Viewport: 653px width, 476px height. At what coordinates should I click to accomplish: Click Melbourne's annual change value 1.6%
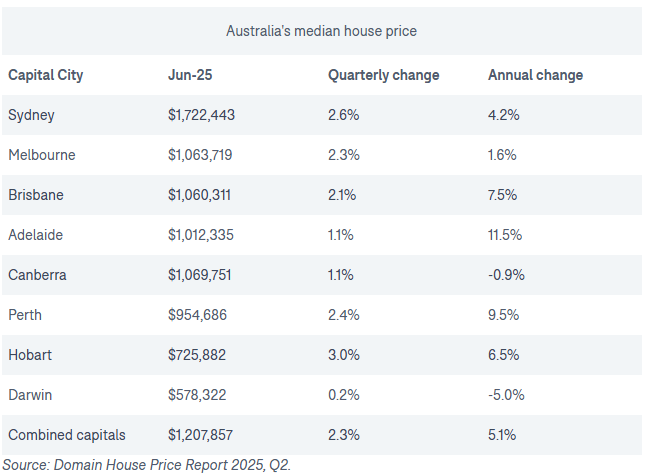502,155
